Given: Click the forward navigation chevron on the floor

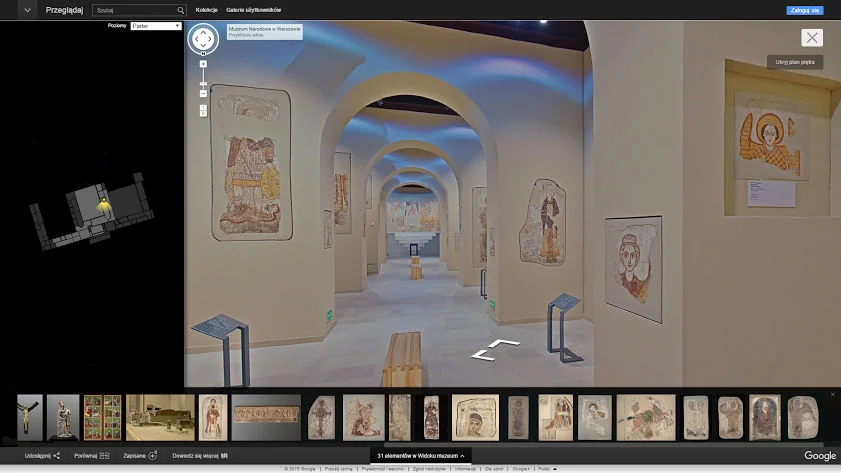Looking at the screenshot, I should pyautogui.click(x=504, y=343).
